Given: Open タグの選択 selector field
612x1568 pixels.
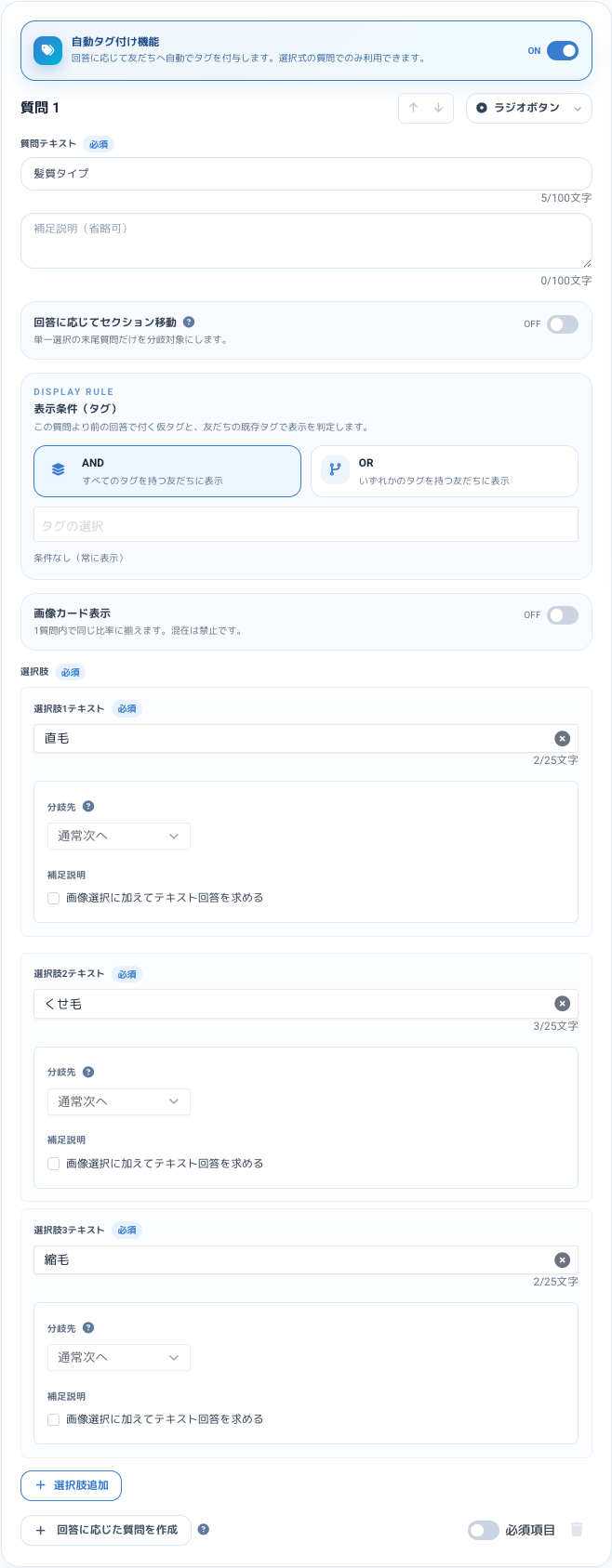Looking at the screenshot, I should [x=306, y=524].
